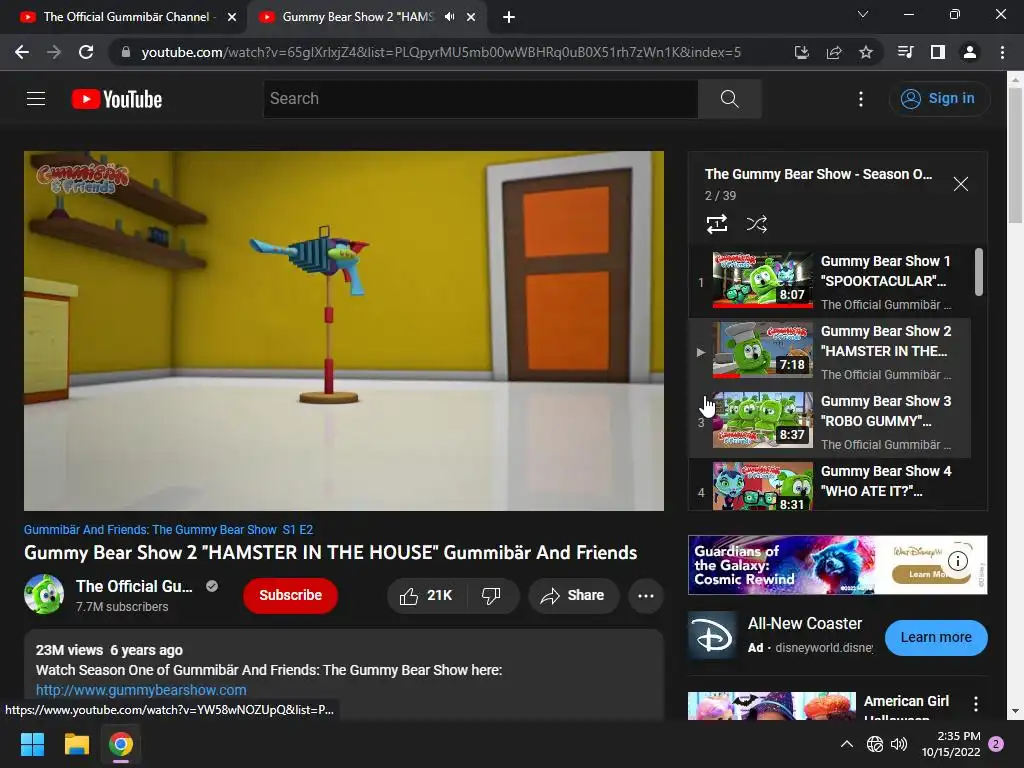This screenshot has width=1024, height=768.
Task: Like the video with thumbs up
Action: coord(426,596)
